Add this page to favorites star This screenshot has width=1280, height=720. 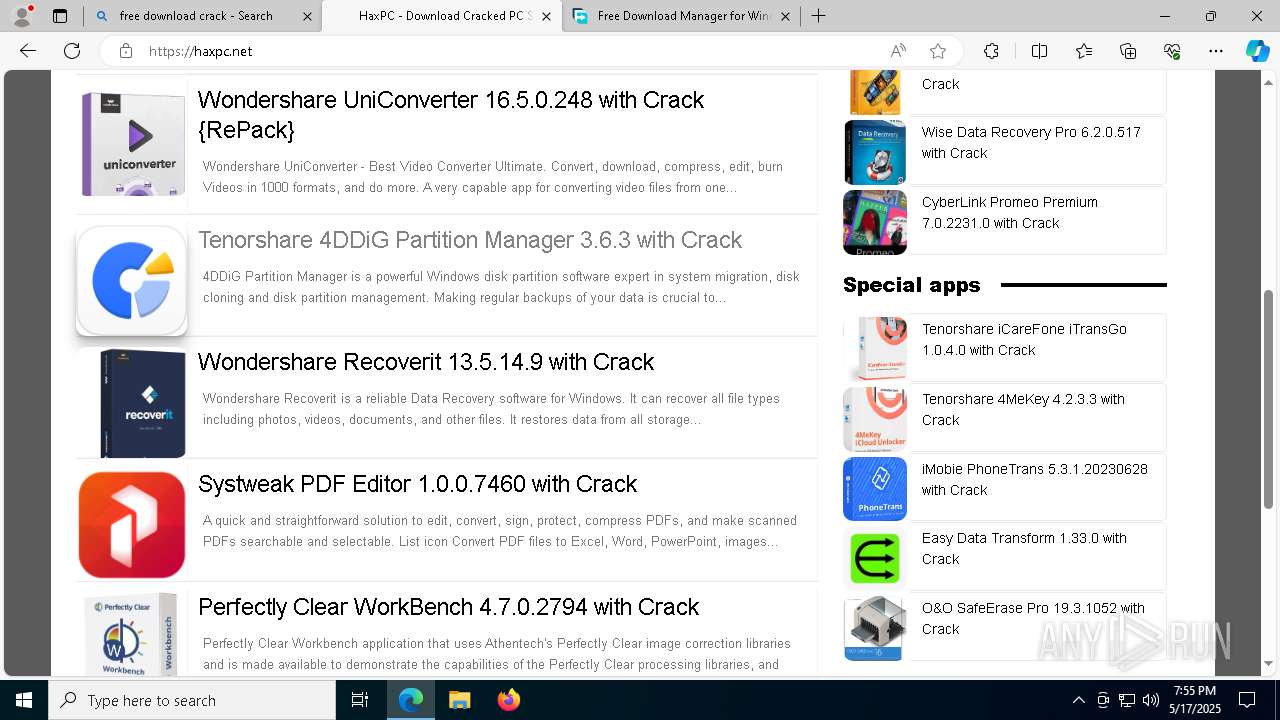(x=938, y=51)
